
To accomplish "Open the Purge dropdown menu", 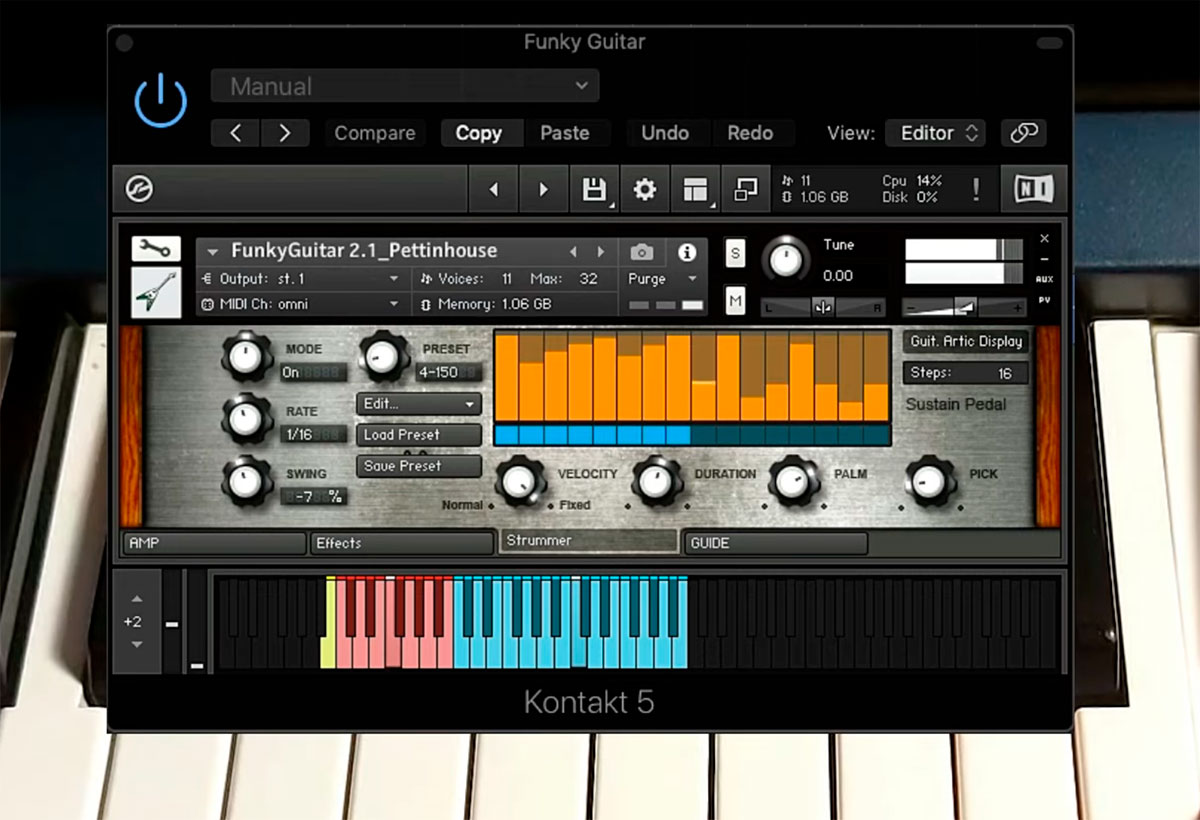I will tap(664, 279).
